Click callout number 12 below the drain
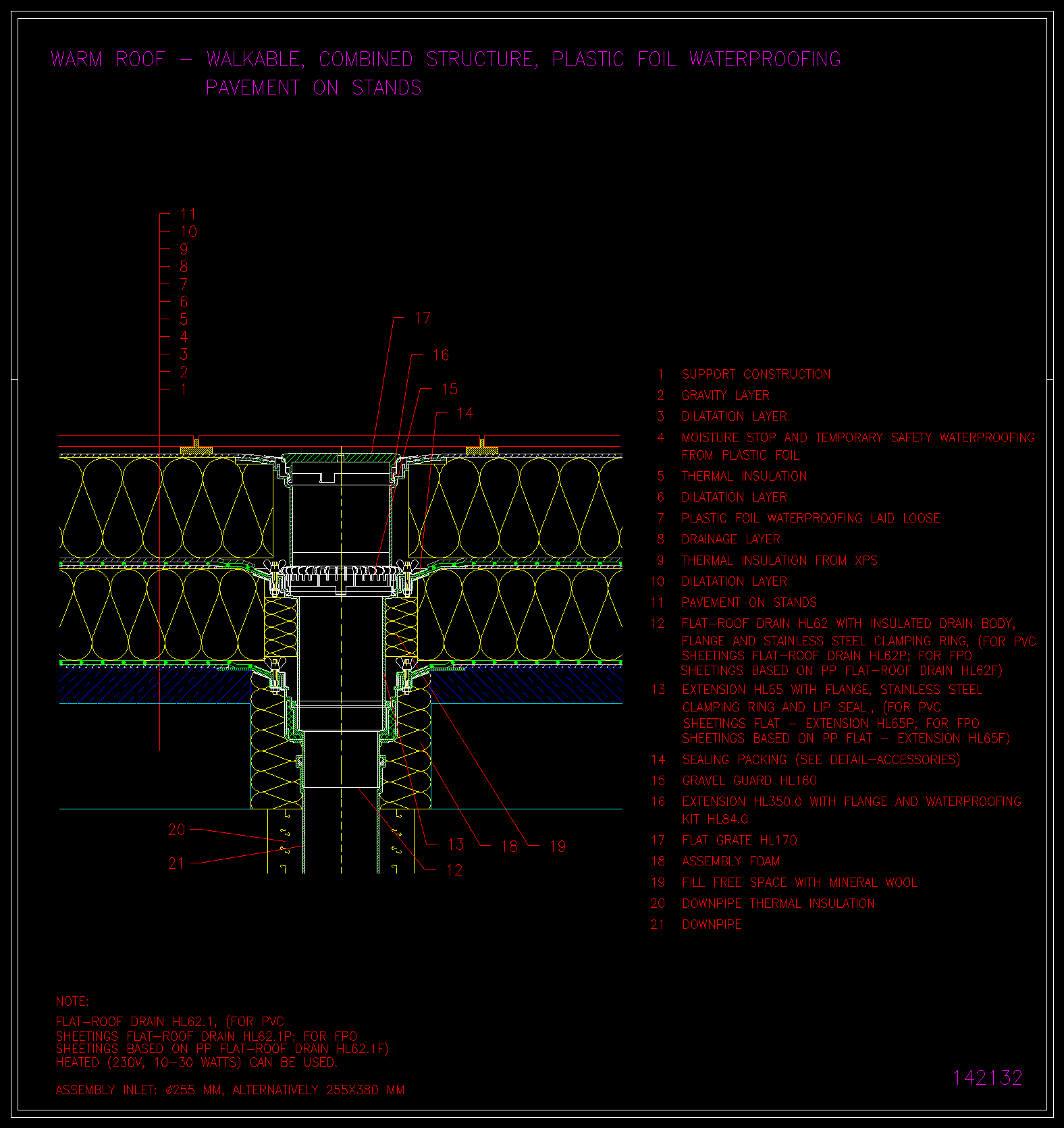 coord(454,871)
